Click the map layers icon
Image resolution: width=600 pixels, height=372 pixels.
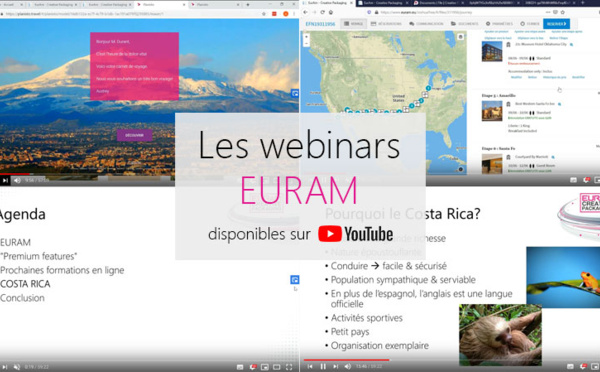[x=460, y=37]
